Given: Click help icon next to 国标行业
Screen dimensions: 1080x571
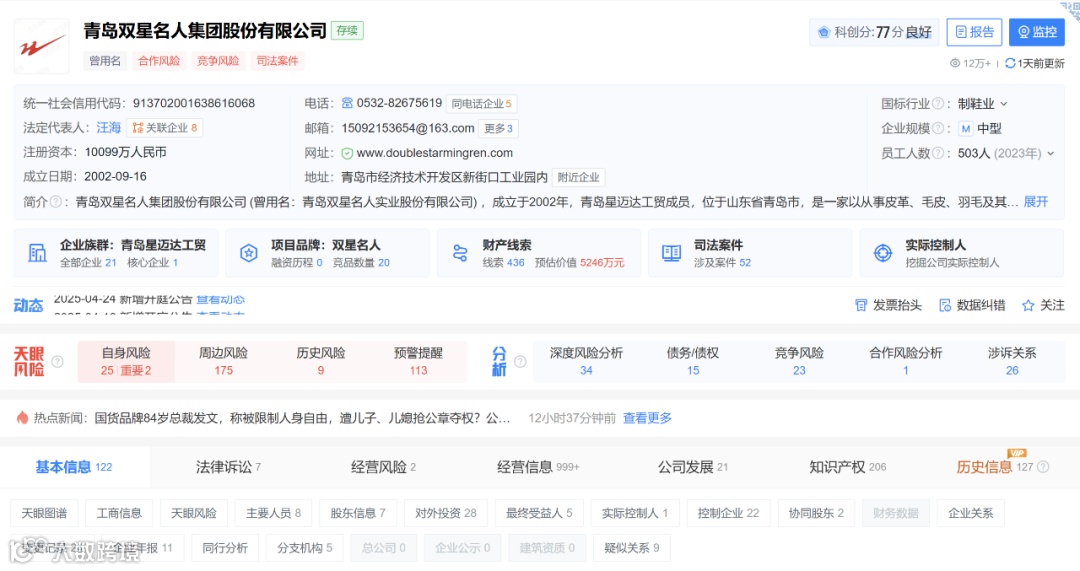Looking at the screenshot, I should click(937, 103).
